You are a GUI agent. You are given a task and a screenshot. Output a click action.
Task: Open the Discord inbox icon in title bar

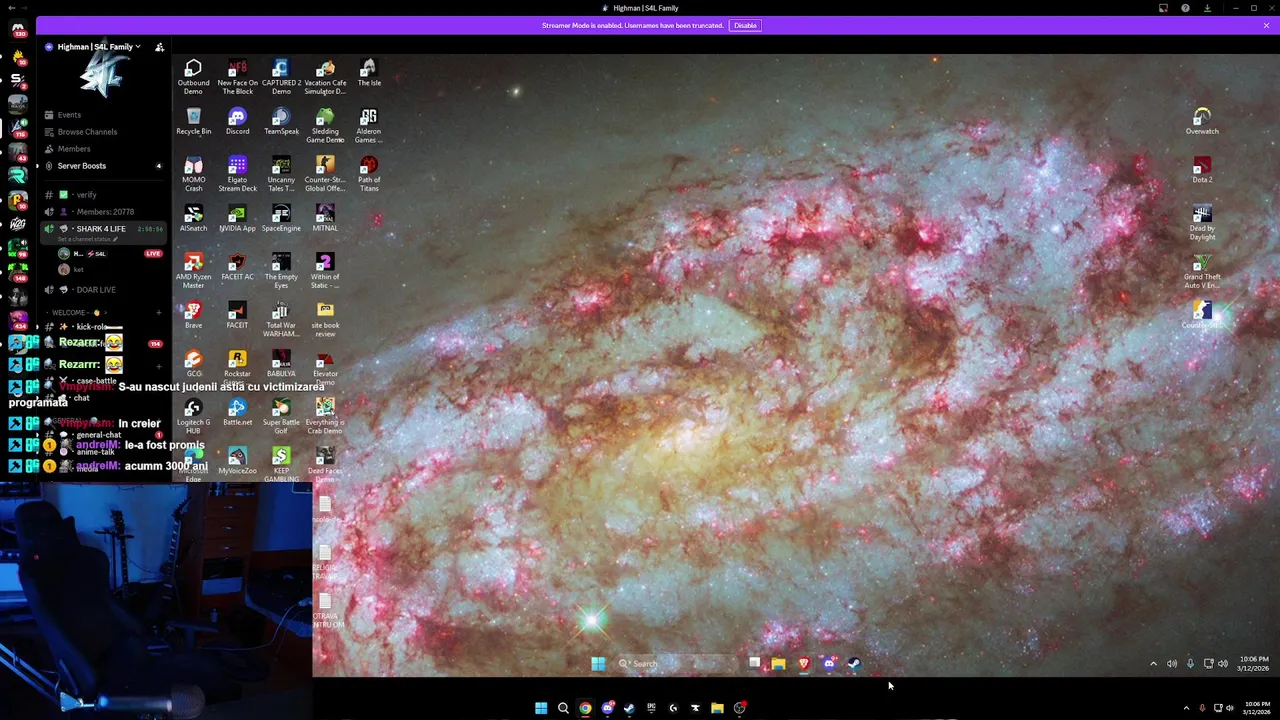(x=1163, y=8)
